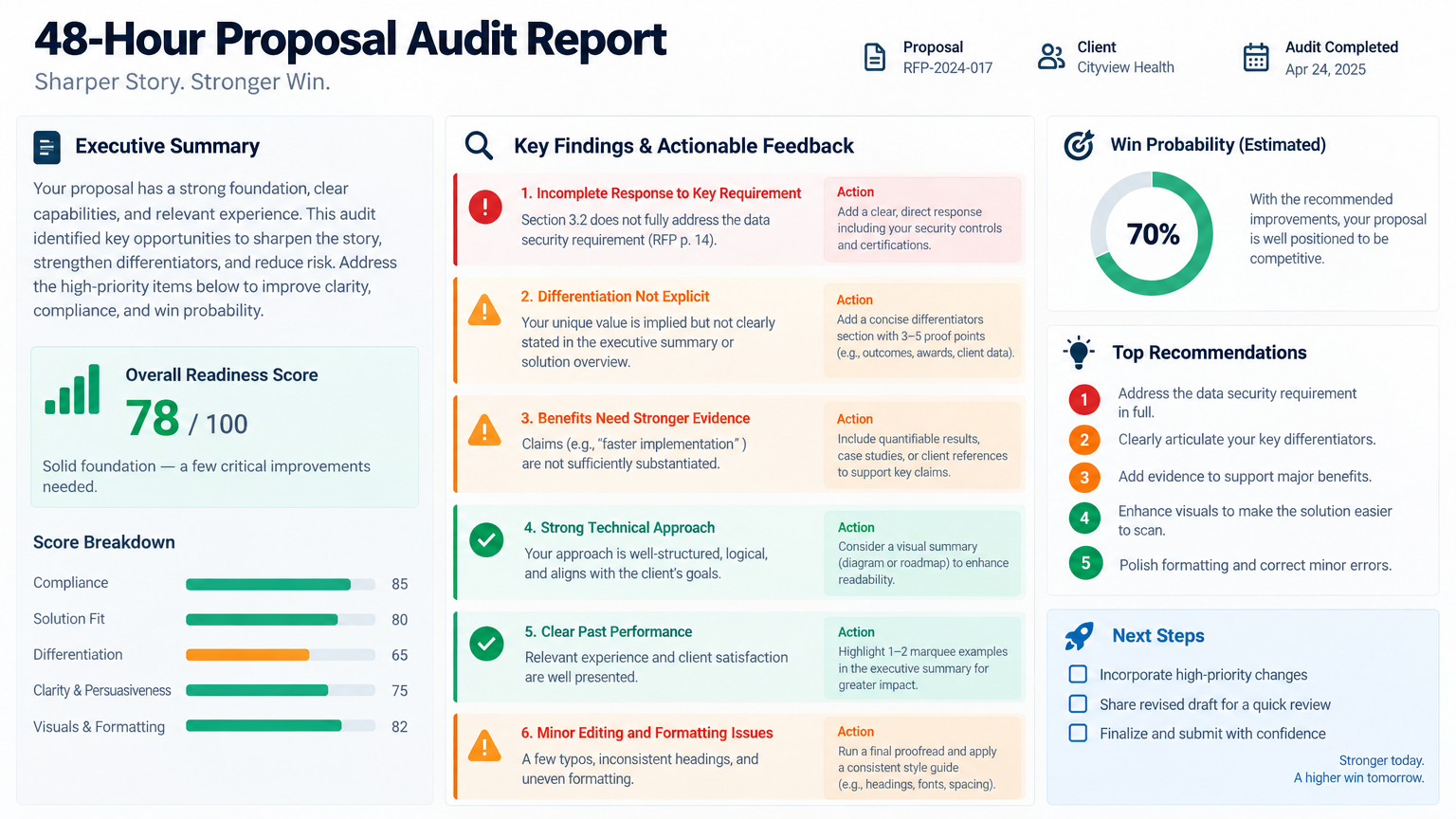Check Incorporate high-priority changes
This screenshot has height=819, width=1456.
coord(1078,674)
